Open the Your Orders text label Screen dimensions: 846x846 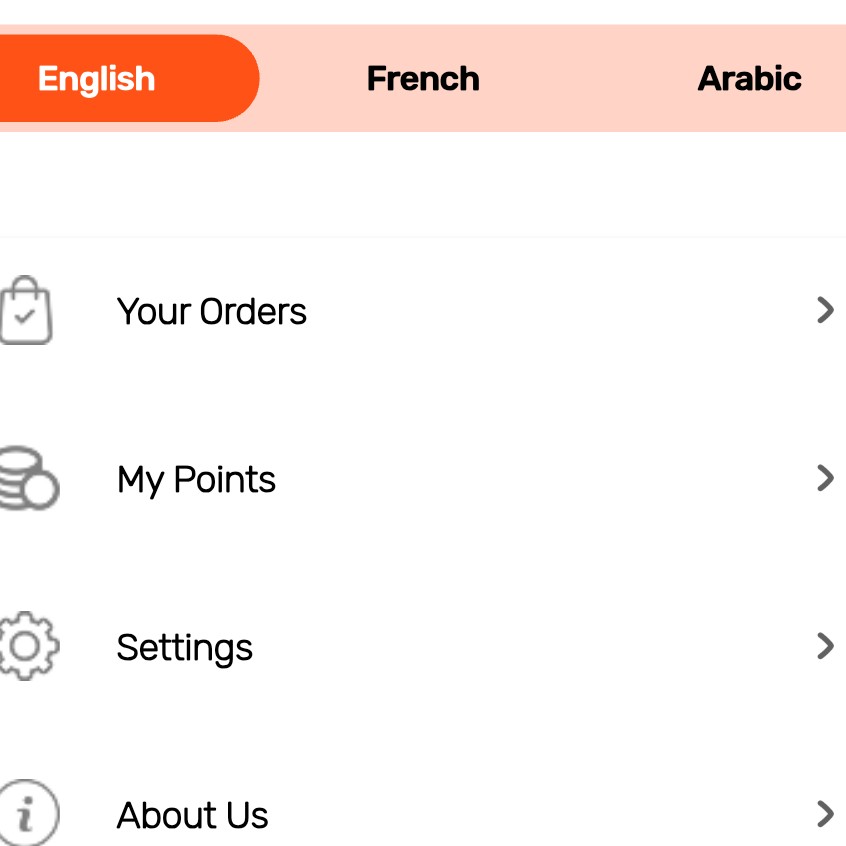tap(212, 312)
